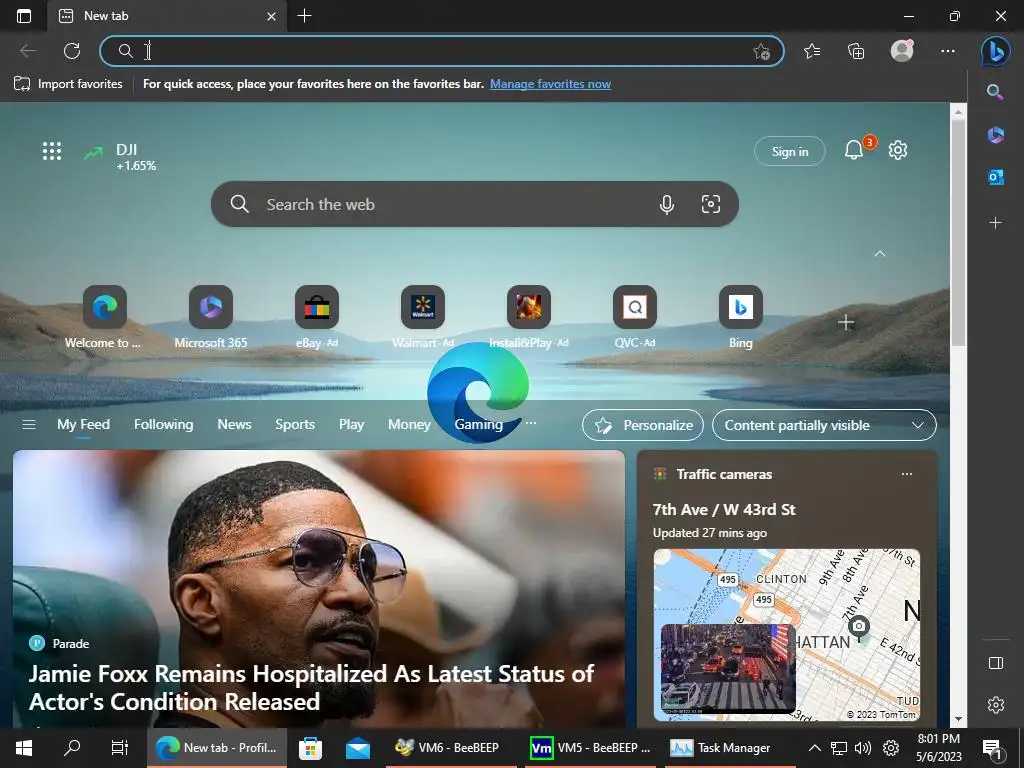
Task: Switch to Sports tab
Action: tap(295, 424)
